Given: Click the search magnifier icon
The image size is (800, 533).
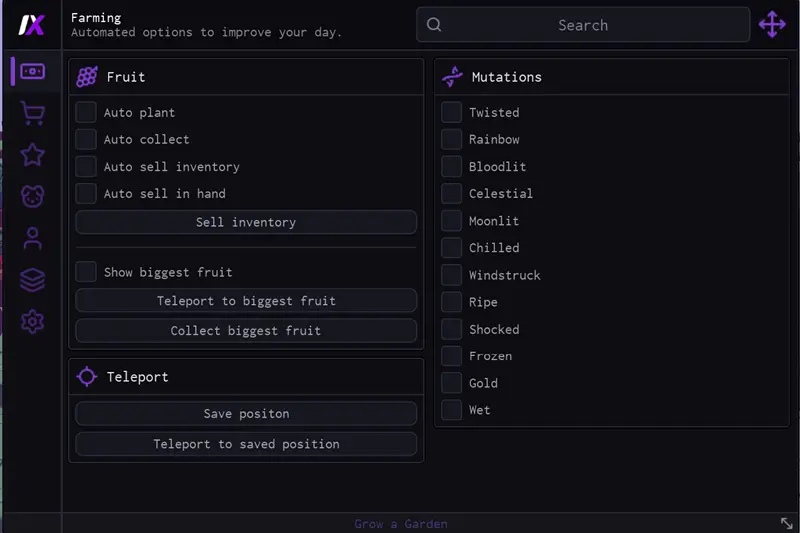Looking at the screenshot, I should point(434,25).
